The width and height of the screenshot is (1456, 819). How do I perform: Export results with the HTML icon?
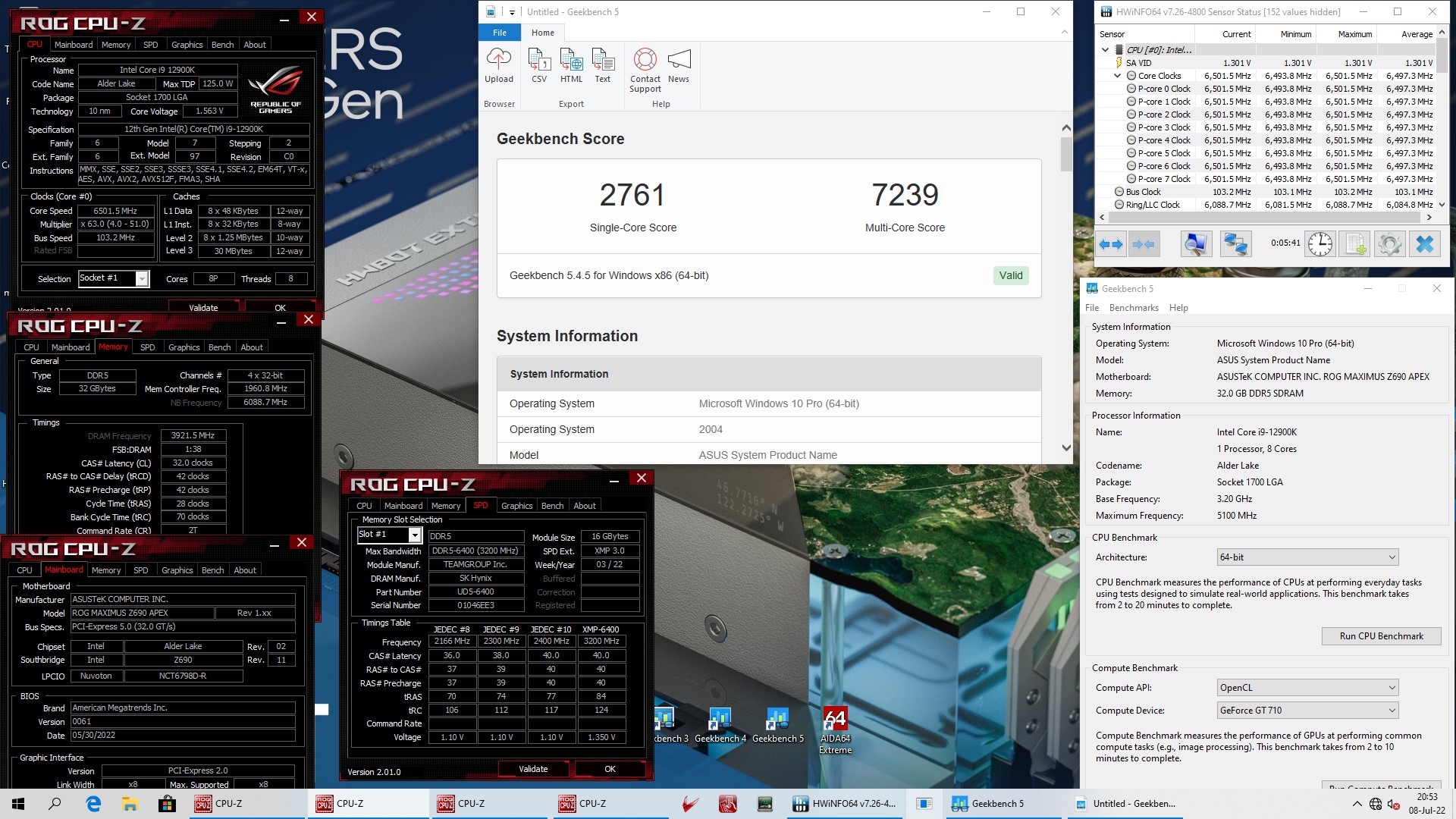pos(571,66)
